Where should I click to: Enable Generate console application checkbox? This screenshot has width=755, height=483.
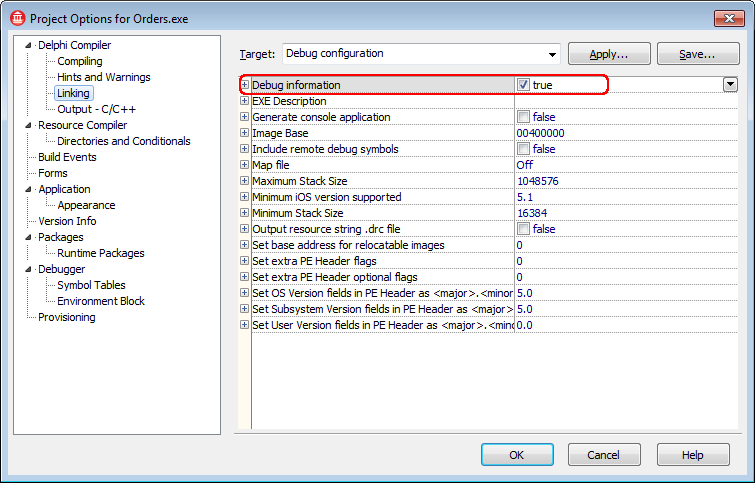tap(523, 117)
